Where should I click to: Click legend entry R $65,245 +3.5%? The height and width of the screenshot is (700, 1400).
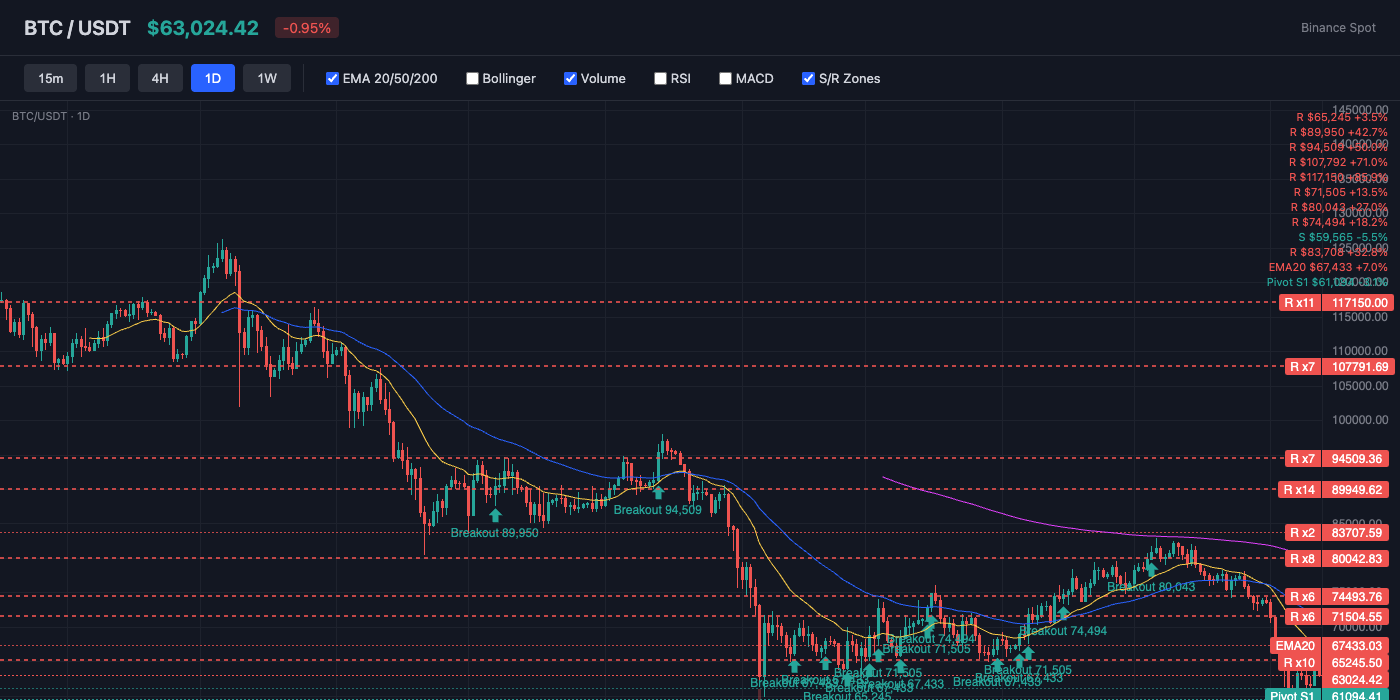coord(1341,117)
